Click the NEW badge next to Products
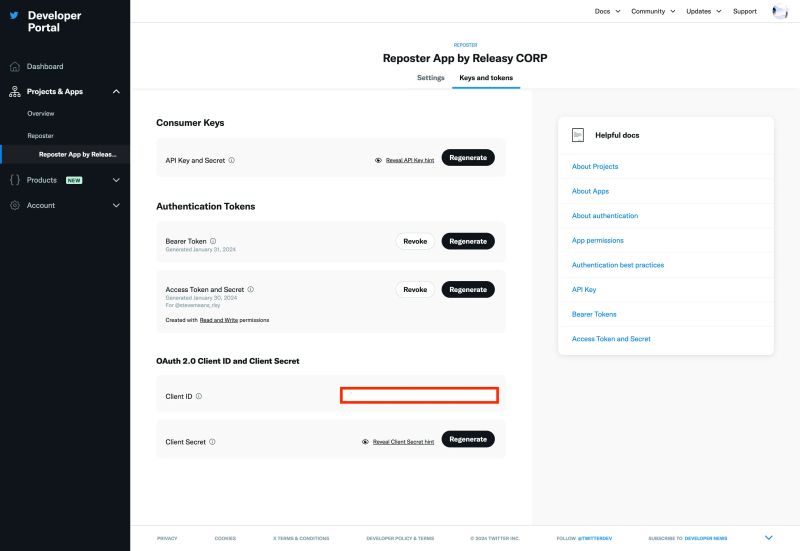800x551 pixels. tap(74, 180)
